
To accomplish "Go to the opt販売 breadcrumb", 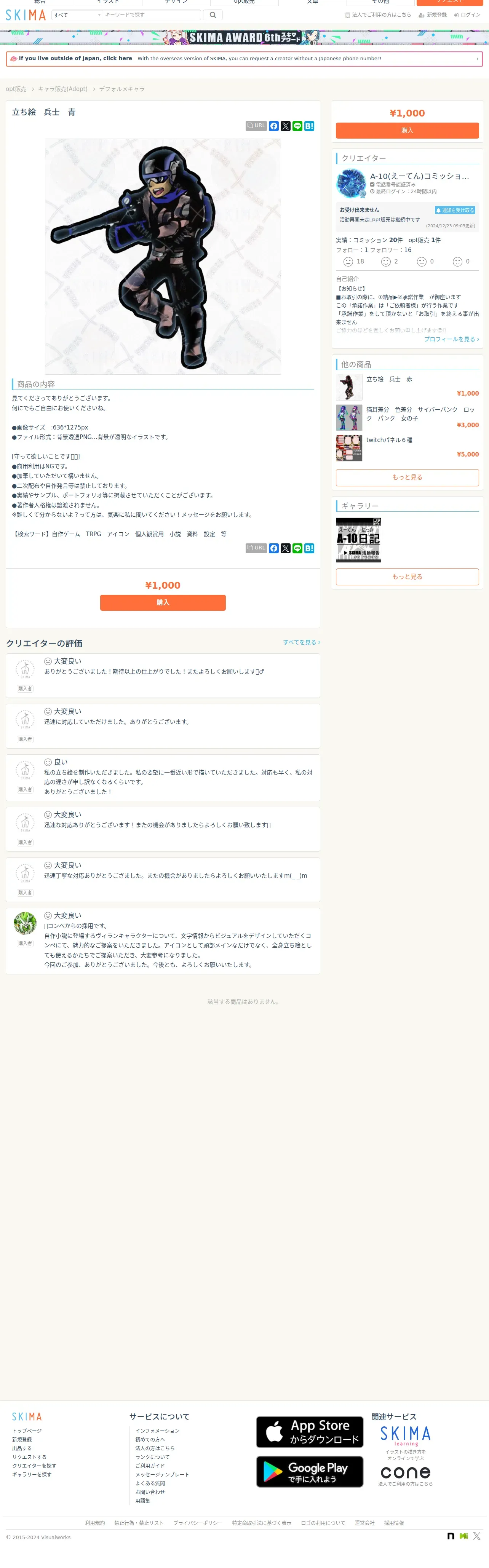I will coord(16,89).
